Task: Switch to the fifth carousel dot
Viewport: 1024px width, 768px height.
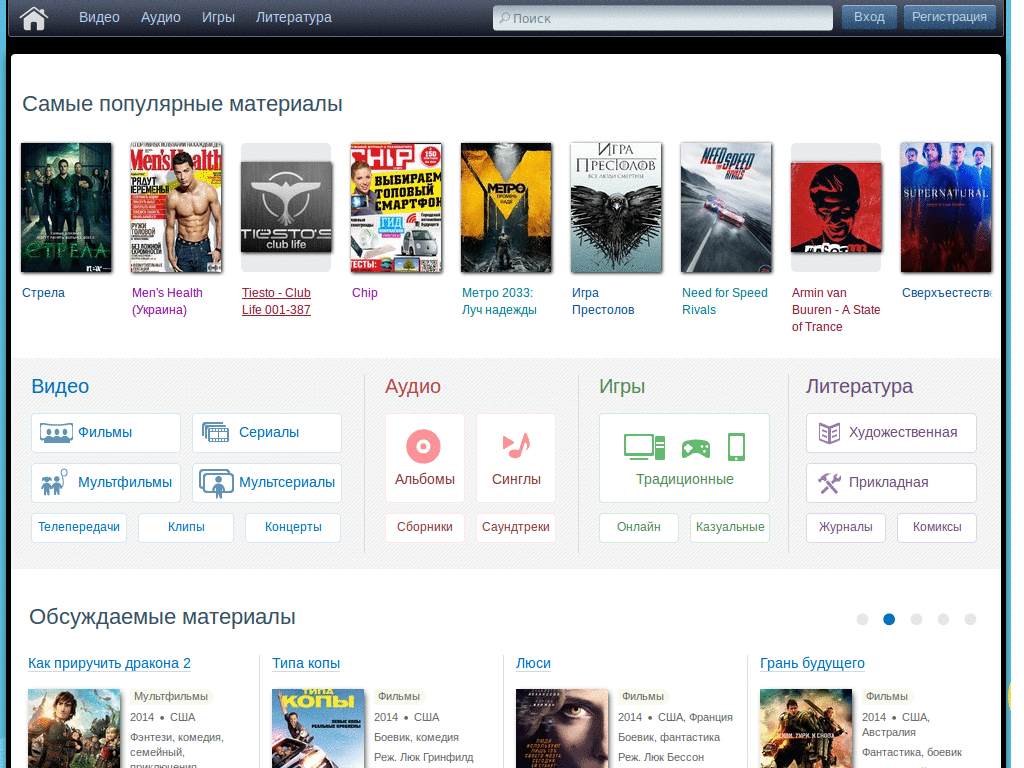Action: 970,619
